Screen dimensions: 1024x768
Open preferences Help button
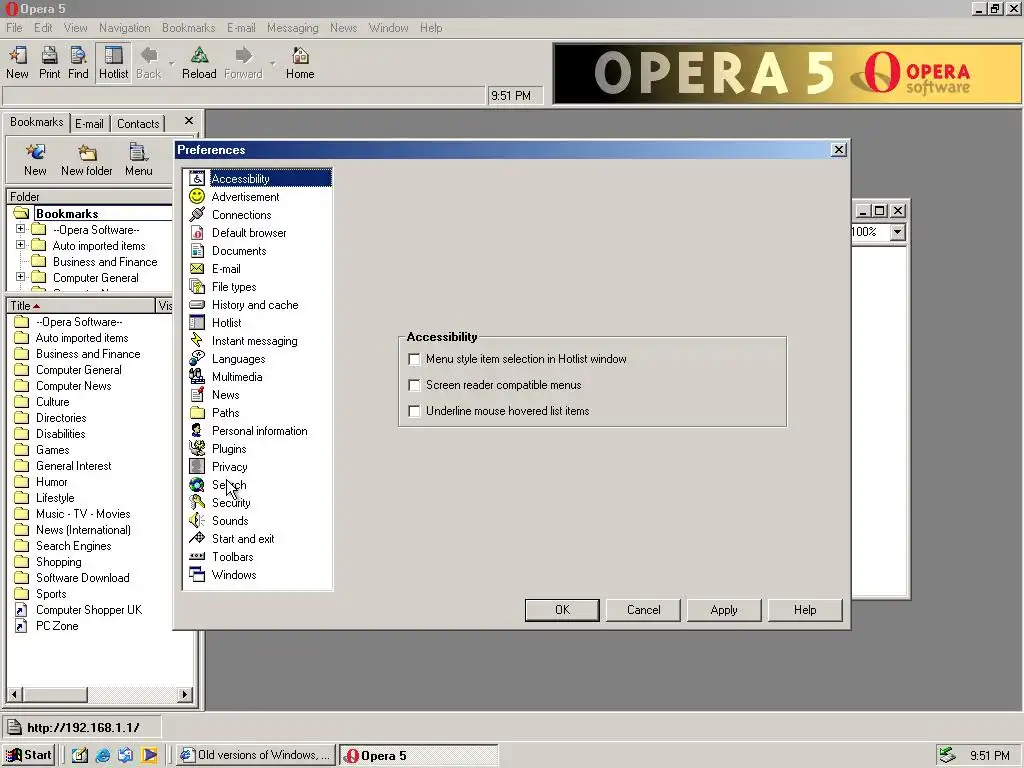click(805, 610)
